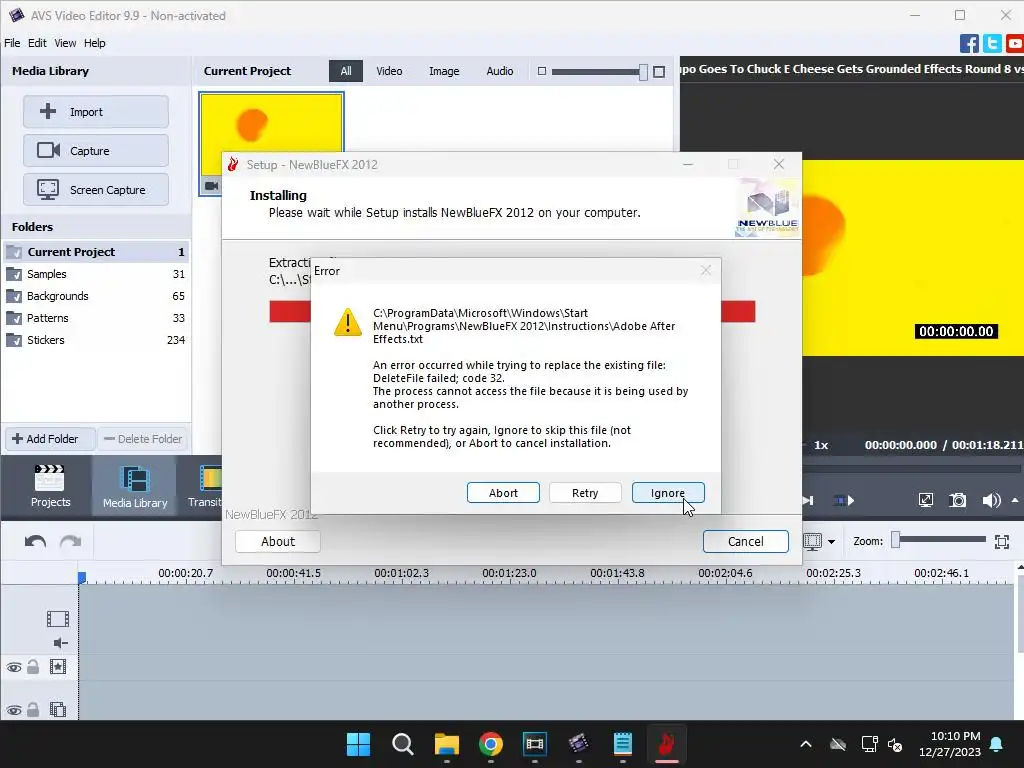Click the main video track icon

coord(58,618)
